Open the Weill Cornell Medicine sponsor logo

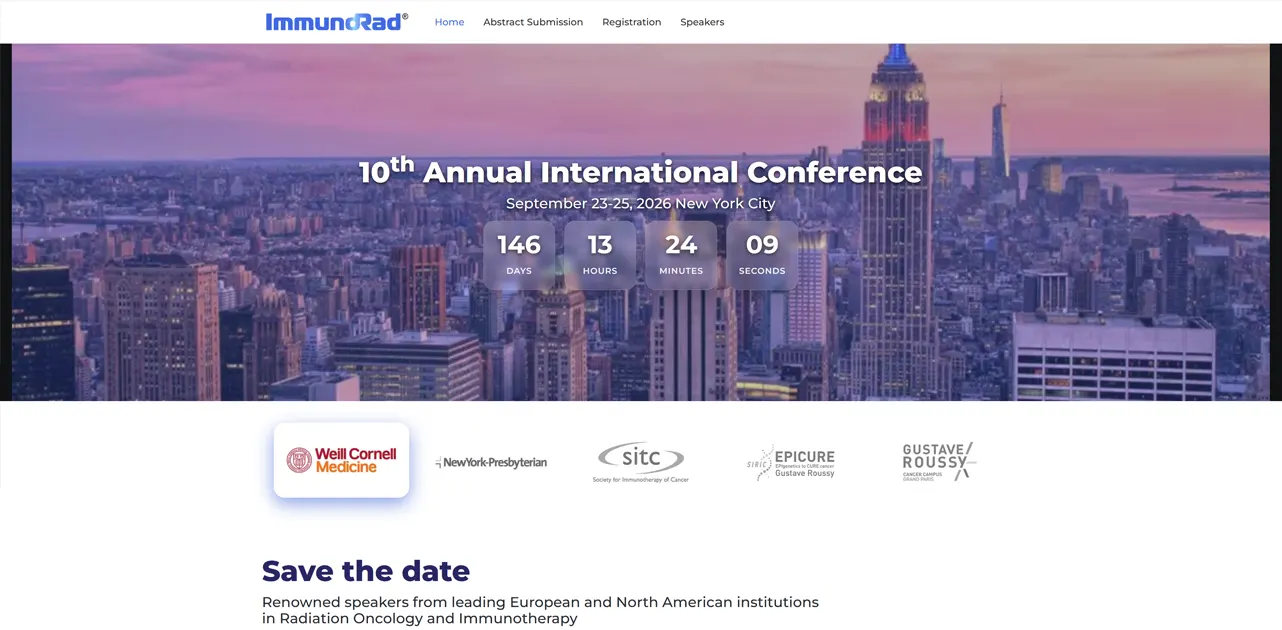click(341, 460)
